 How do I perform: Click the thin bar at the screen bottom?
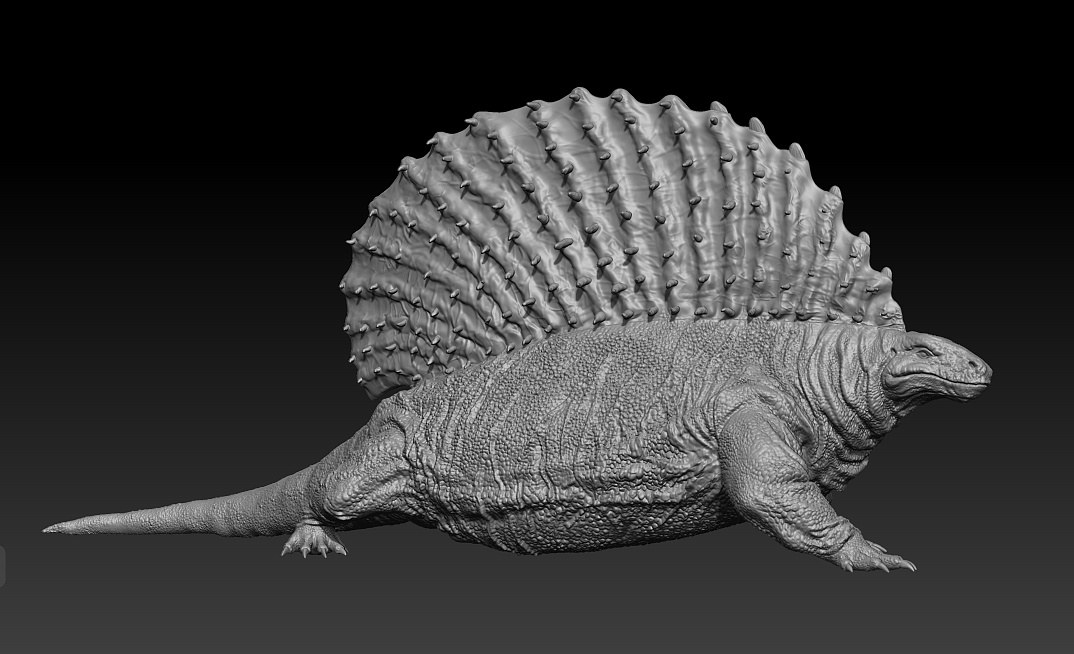(537, 650)
